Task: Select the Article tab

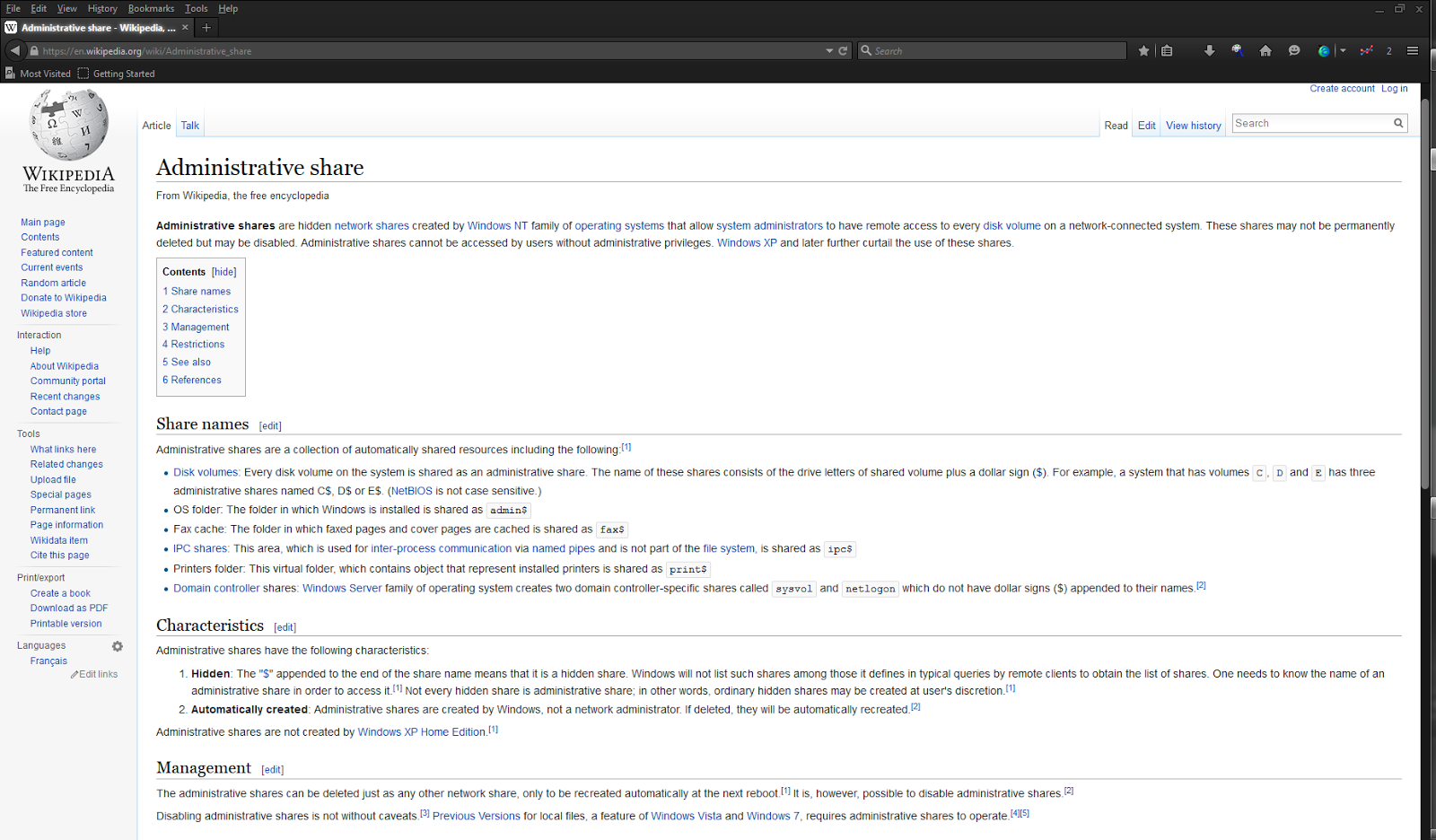Action: coord(156,126)
